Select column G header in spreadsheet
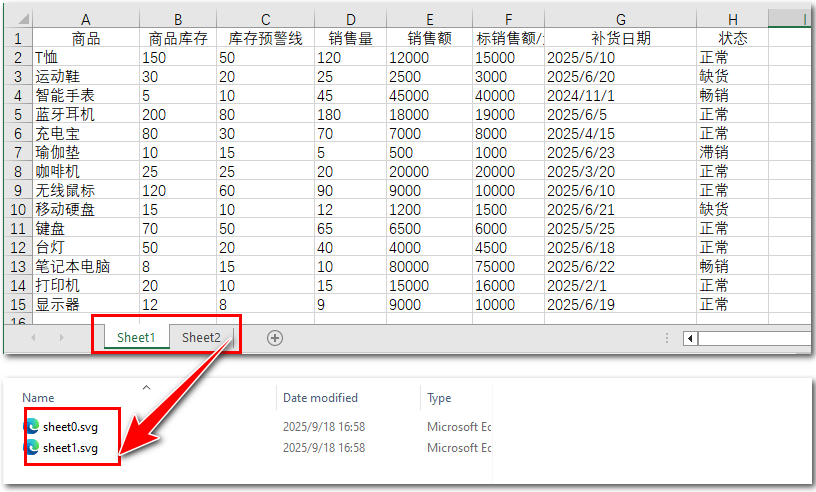 tap(620, 19)
